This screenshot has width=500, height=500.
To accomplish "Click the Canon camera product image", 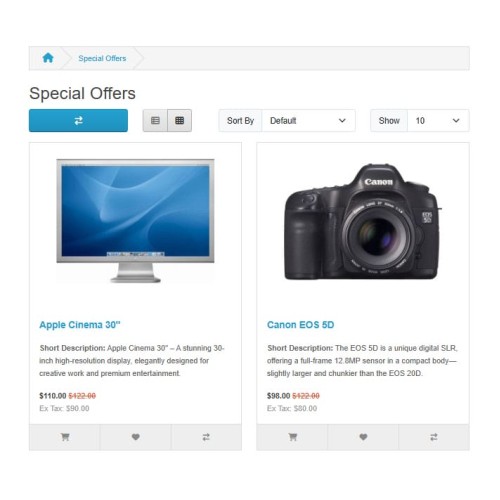I will pos(363,222).
